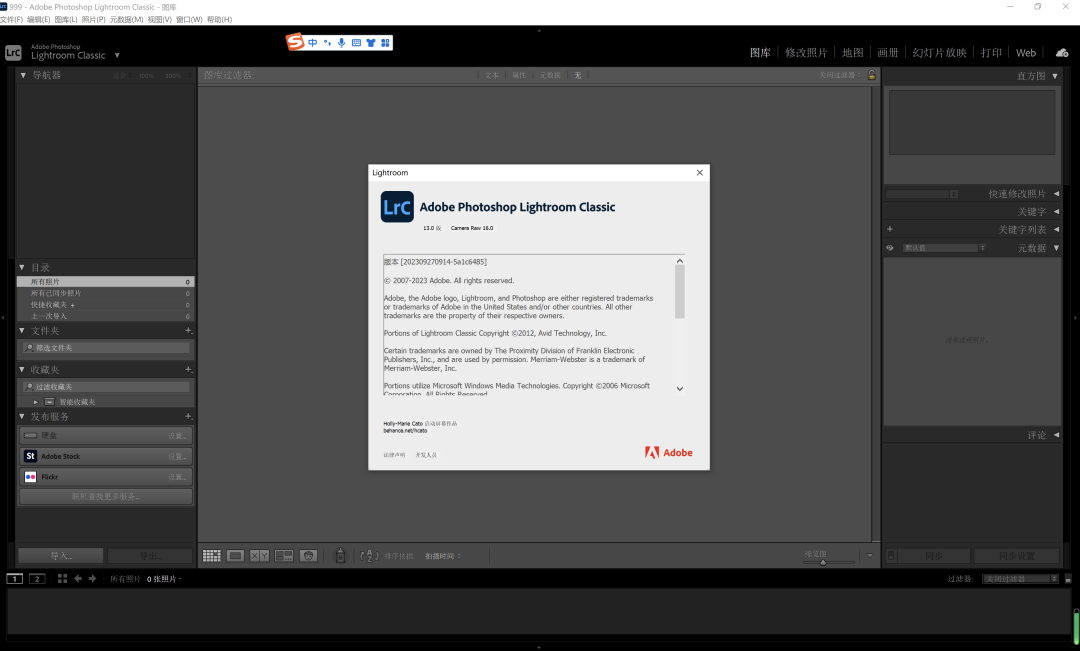Open People view face icon
This screenshot has height=651, width=1080.
coord(309,556)
